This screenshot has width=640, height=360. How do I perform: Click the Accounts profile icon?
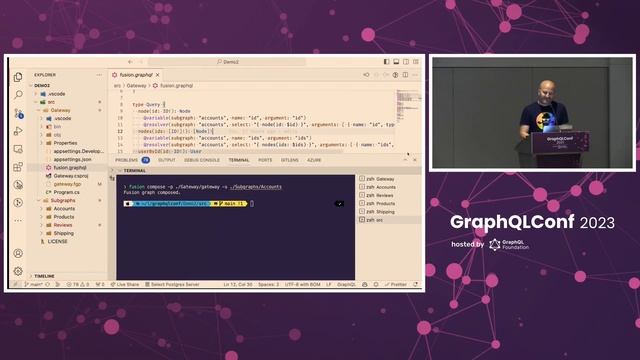pos(18,253)
